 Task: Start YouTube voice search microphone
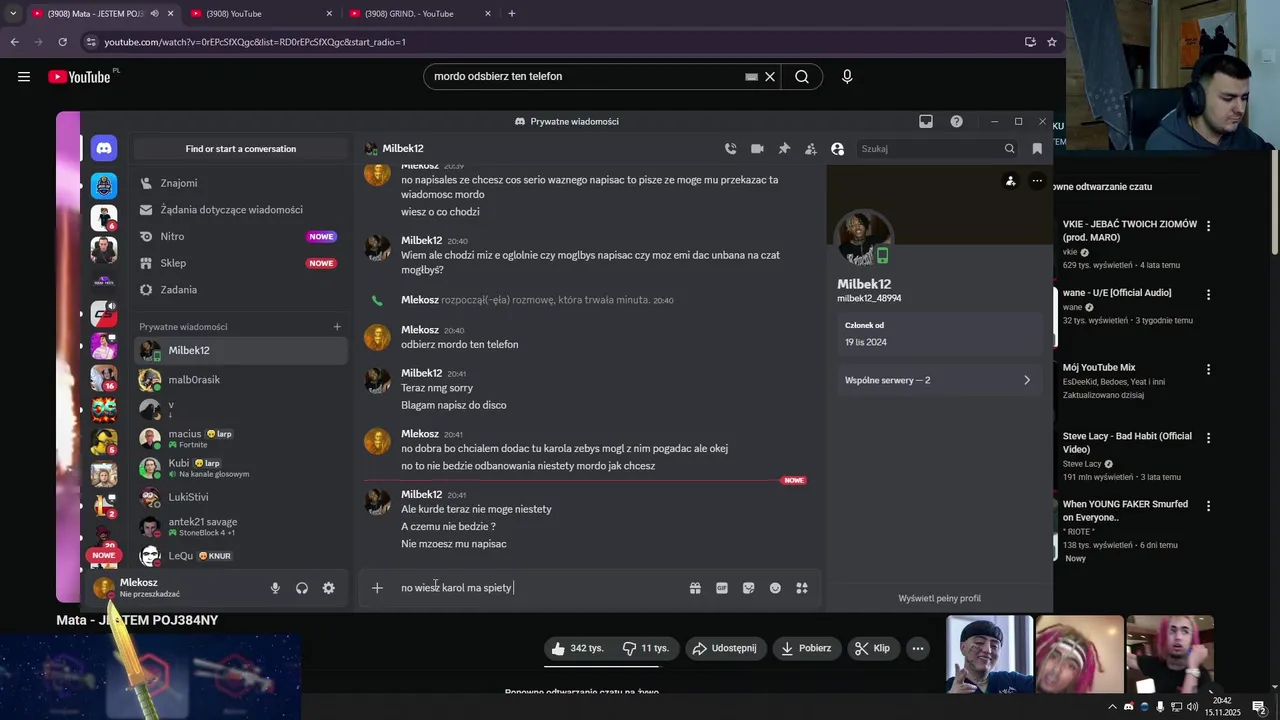[x=847, y=77]
